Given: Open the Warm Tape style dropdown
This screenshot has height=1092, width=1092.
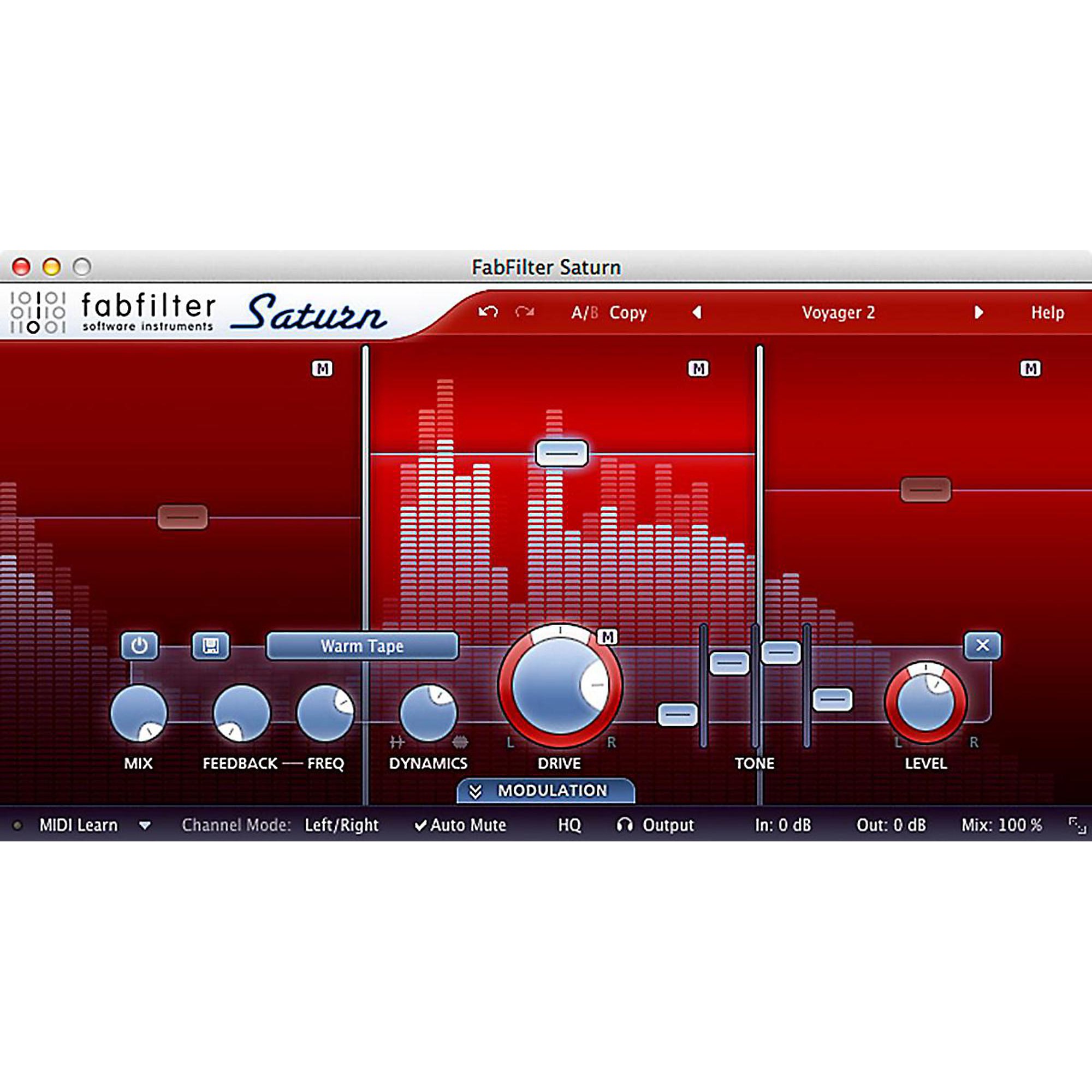Looking at the screenshot, I should [362, 646].
